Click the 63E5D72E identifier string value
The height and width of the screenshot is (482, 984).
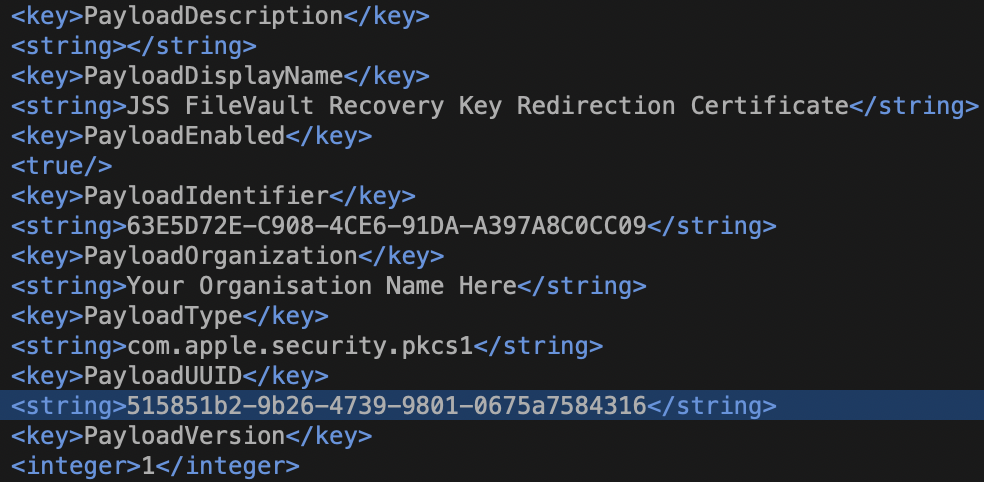point(387,226)
